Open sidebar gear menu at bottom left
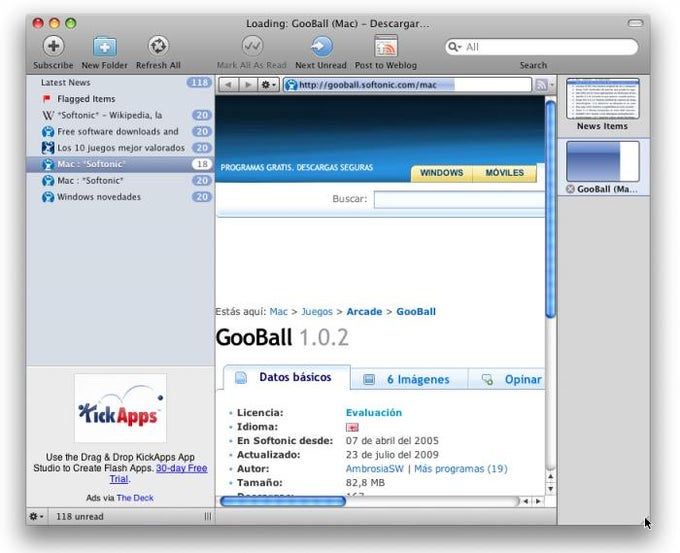Screen dimensions: 680x553 pos(36,517)
